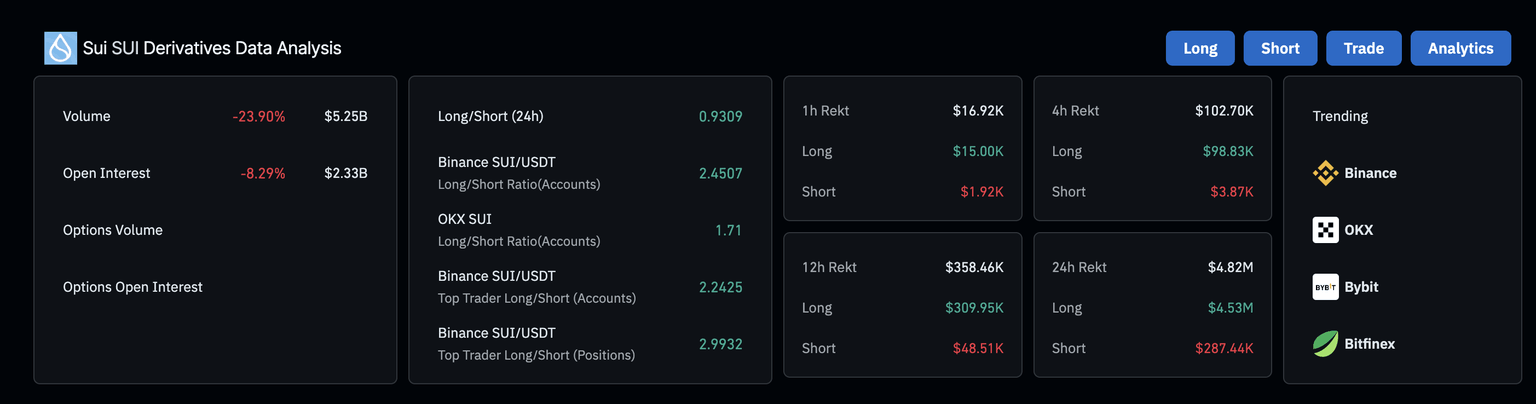
Task: Select Bybit exchange name in Trending
Action: [x=1361, y=287]
